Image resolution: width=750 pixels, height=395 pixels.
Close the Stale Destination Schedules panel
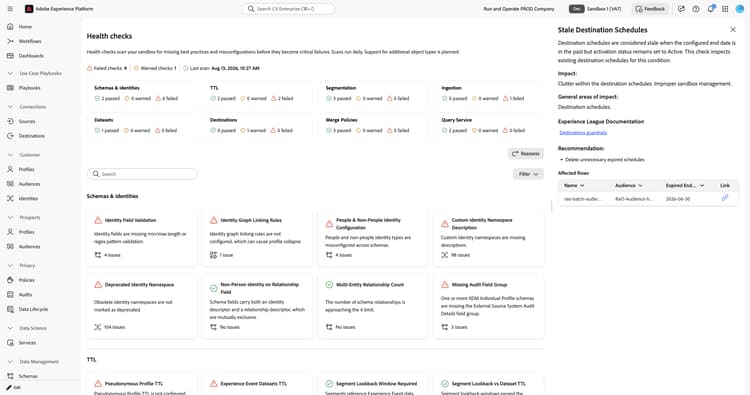(x=733, y=30)
